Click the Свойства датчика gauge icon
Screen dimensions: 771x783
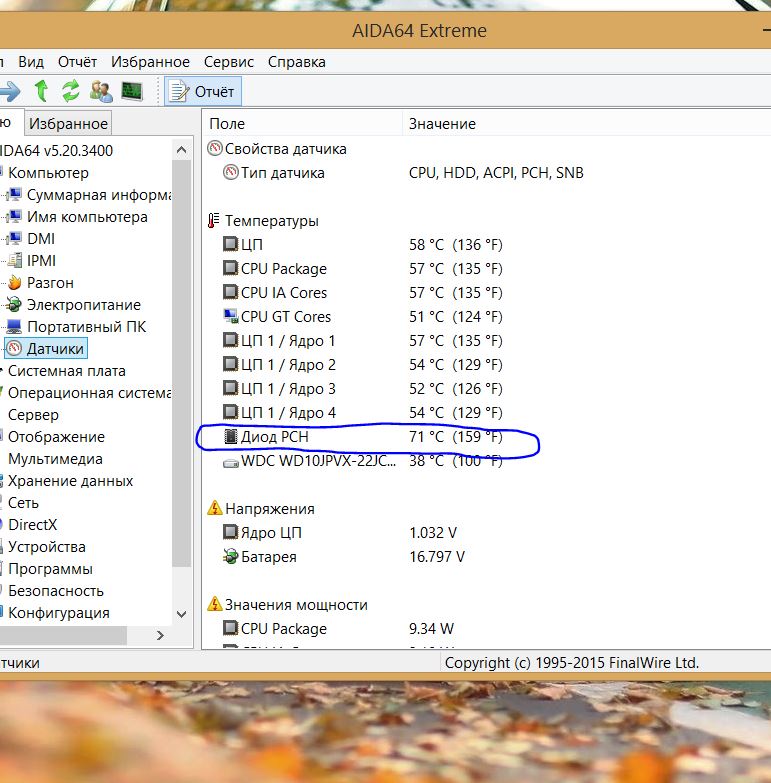pos(215,148)
